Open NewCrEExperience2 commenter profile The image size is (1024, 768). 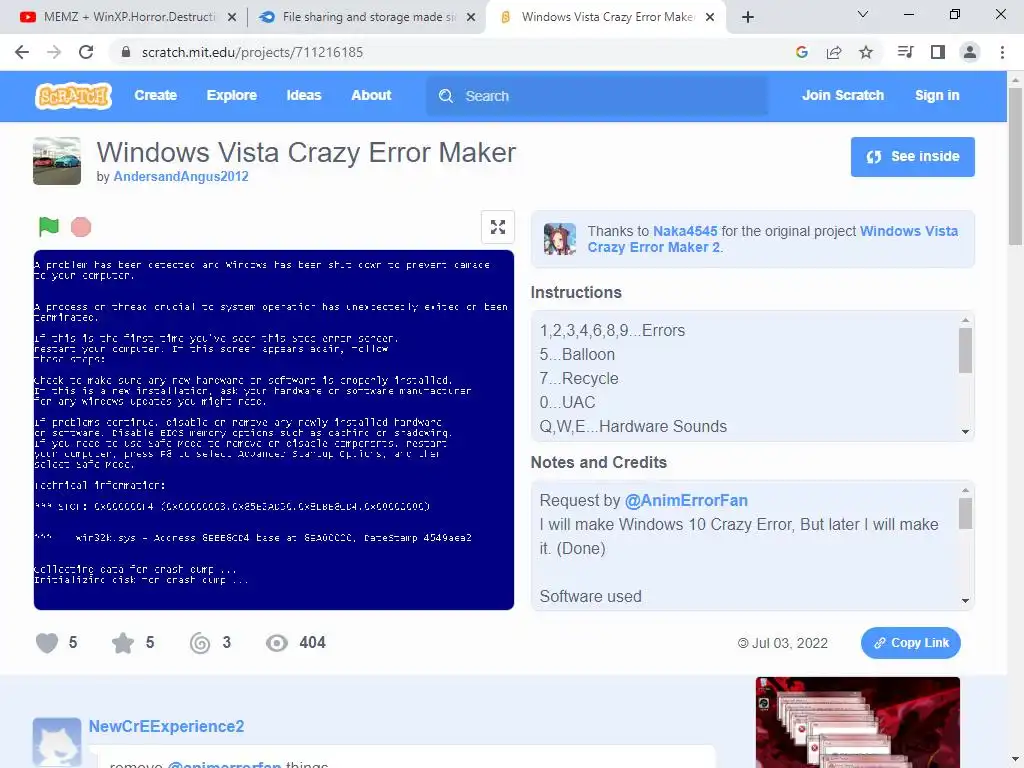point(167,726)
